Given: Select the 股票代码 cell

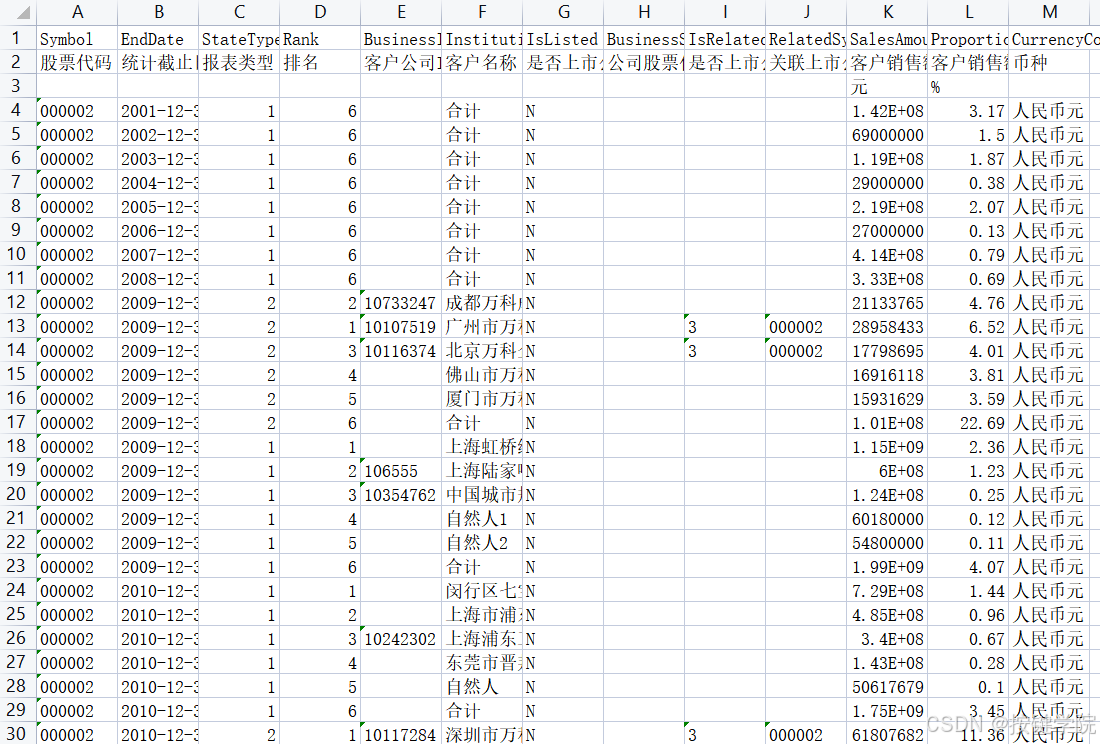Looking at the screenshot, I should point(77,62).
